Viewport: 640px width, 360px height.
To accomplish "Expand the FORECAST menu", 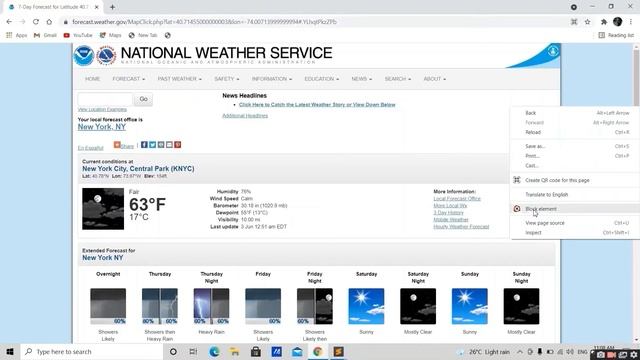I will pos(129,79).
